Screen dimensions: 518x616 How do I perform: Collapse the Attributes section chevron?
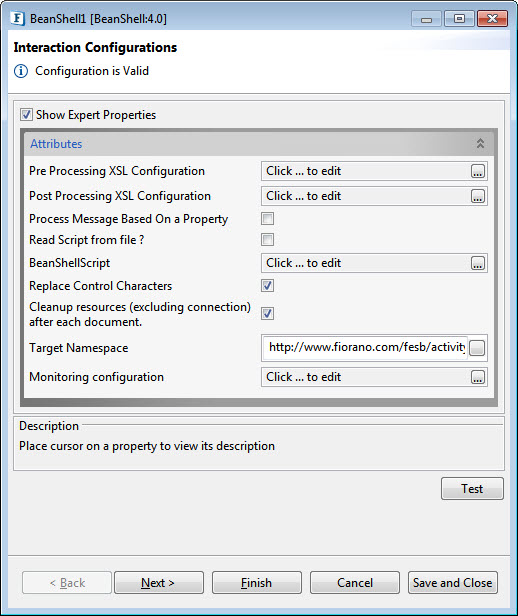480,143
